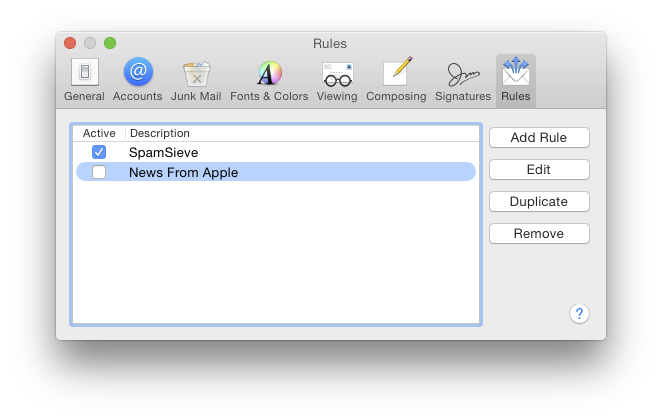Click the Duplicate button

pos(539,202)
